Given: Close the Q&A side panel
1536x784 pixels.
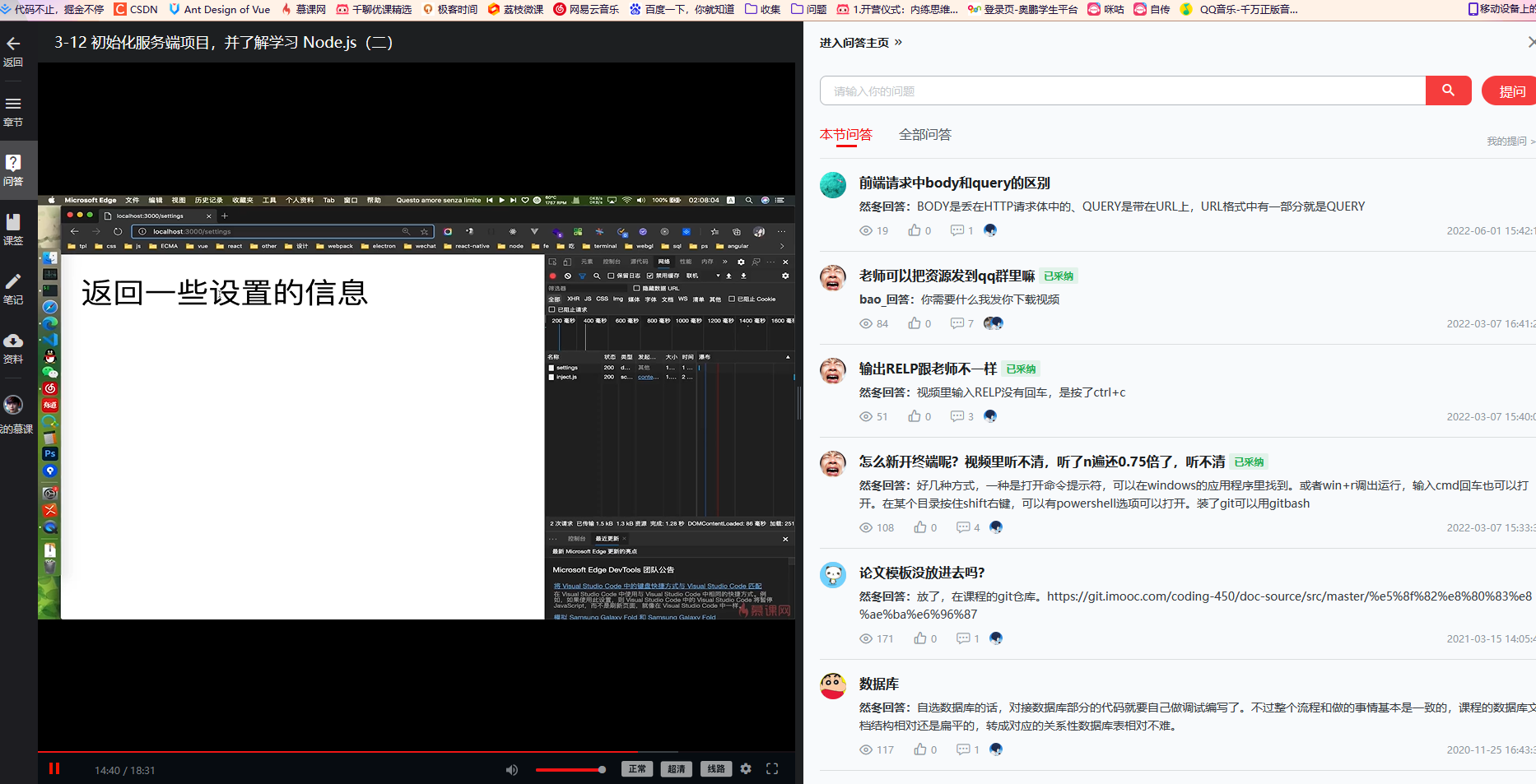Looking at the screenshot, I should [x=1531, y=42].
